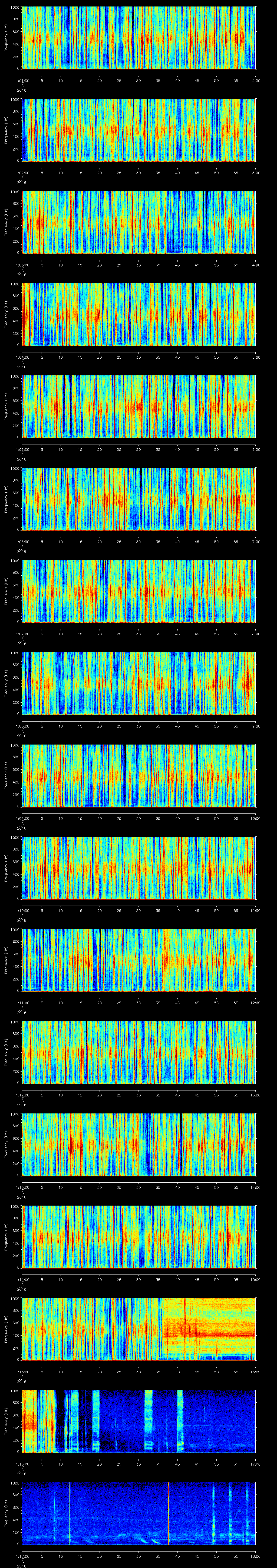Viewport: 277px width, 1568px height.
Task: Select the '18:00' end time label
Action: pos(255,1556)
